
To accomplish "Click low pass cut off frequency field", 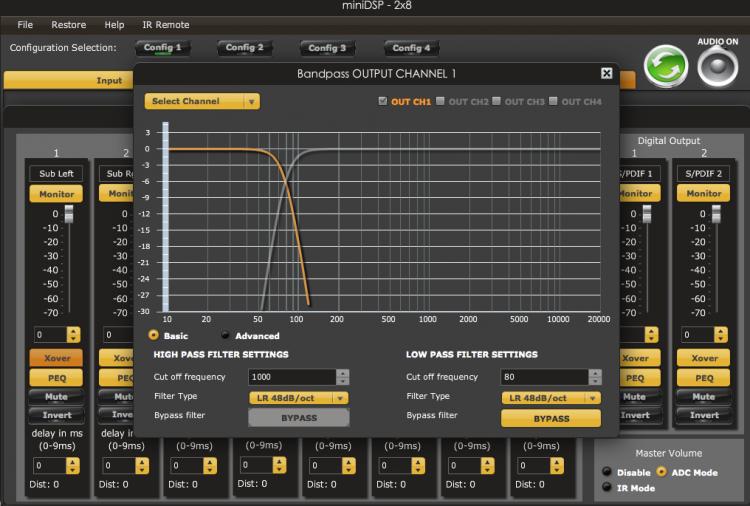I will (544, 377).
